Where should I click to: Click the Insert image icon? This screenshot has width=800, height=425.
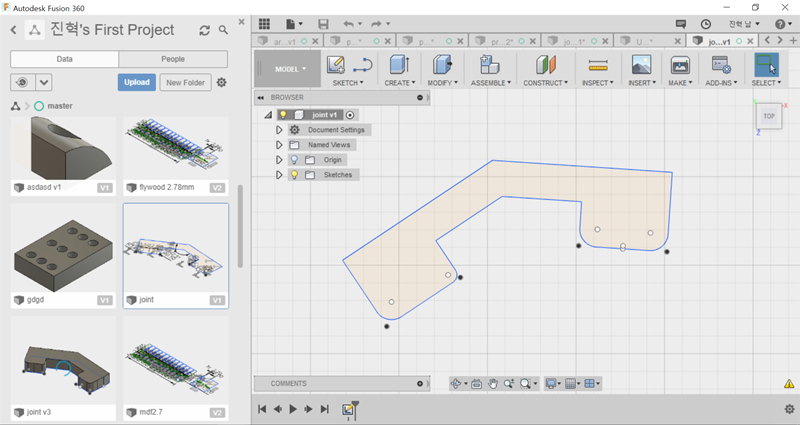641,65
